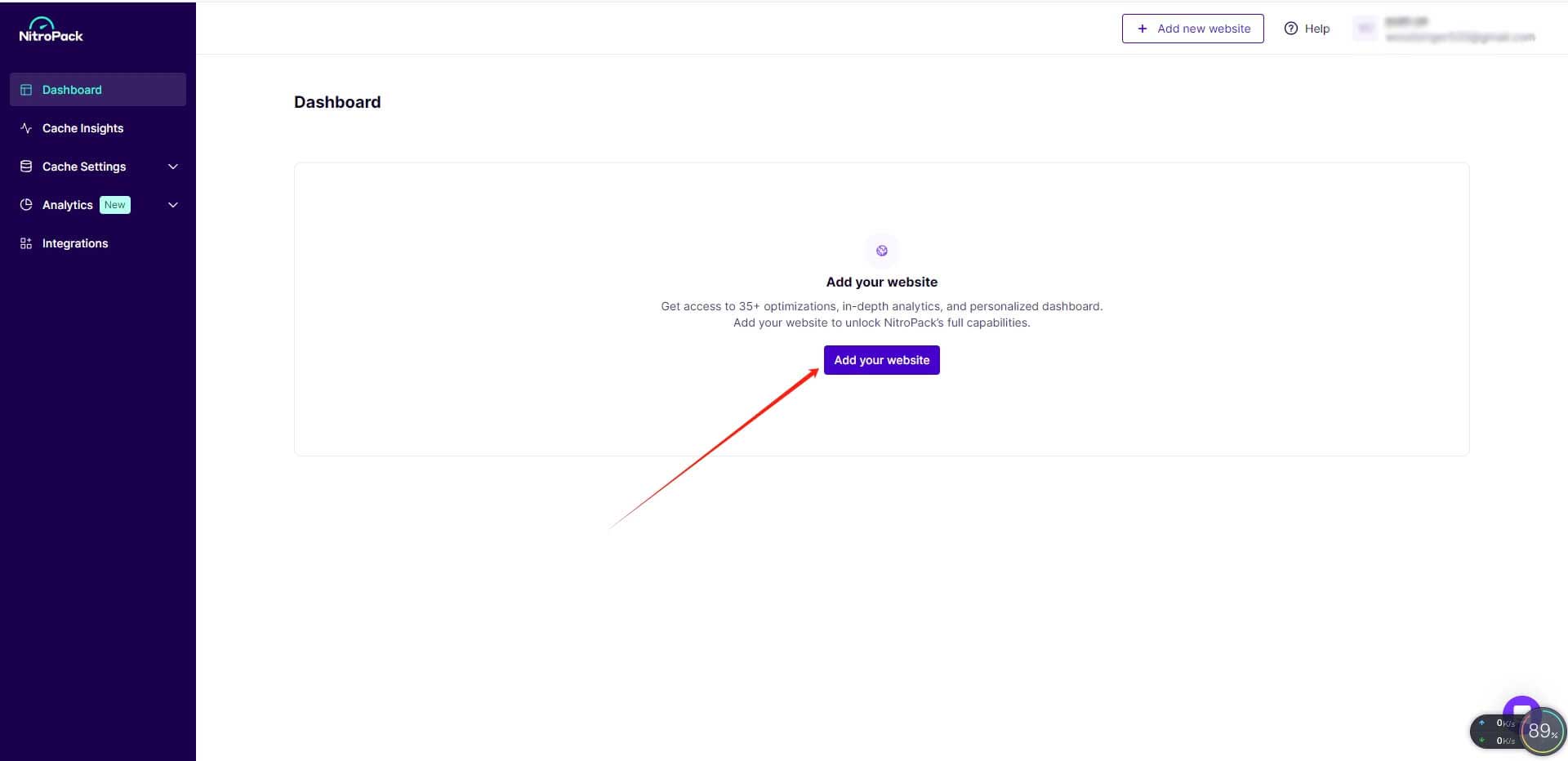This screenshot has width=1568, height=761.
Task: Click the Help question mark icon
Action: click(x=1290, y=29)
